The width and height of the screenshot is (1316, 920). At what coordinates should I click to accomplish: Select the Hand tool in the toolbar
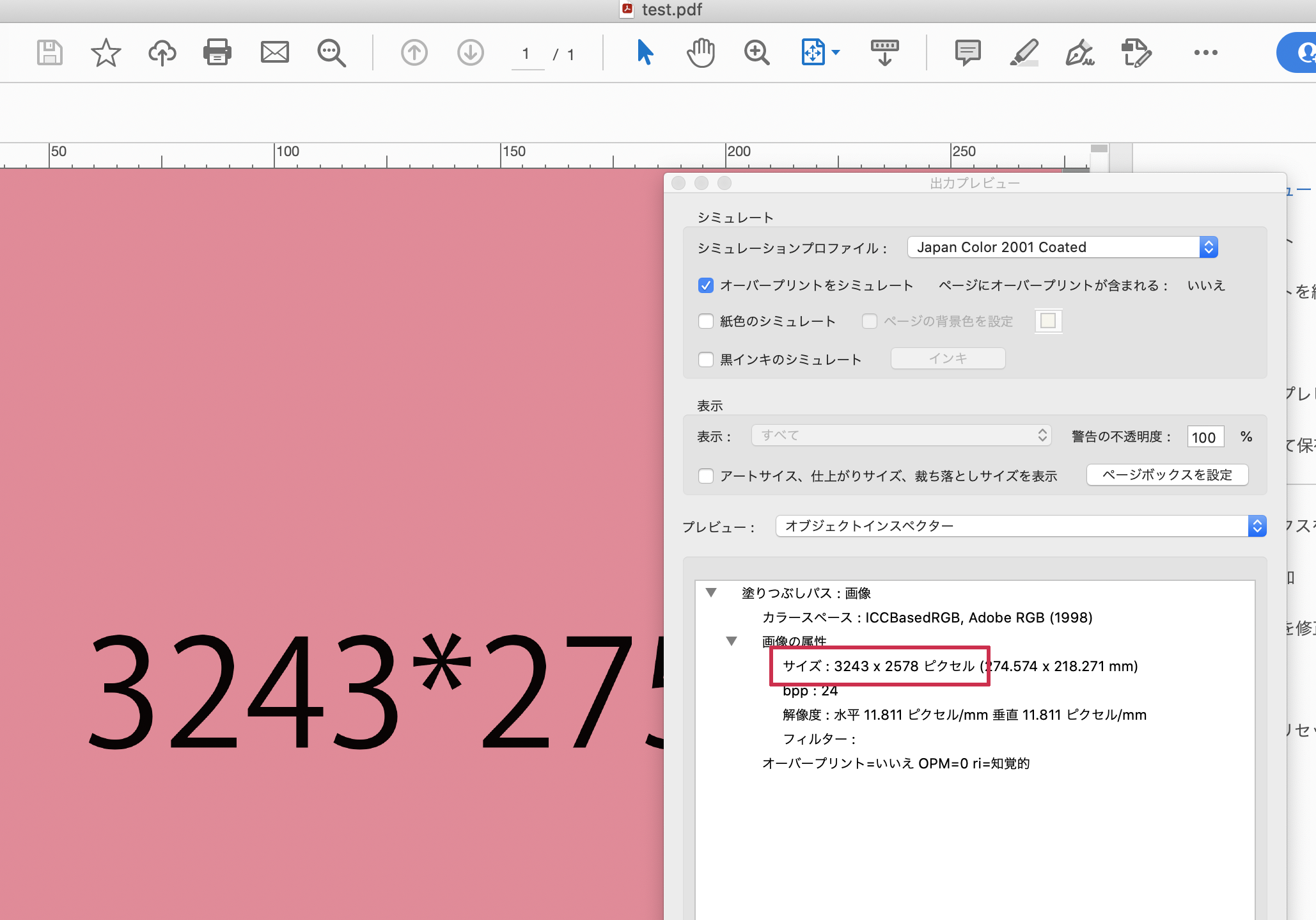click(700, 52)
